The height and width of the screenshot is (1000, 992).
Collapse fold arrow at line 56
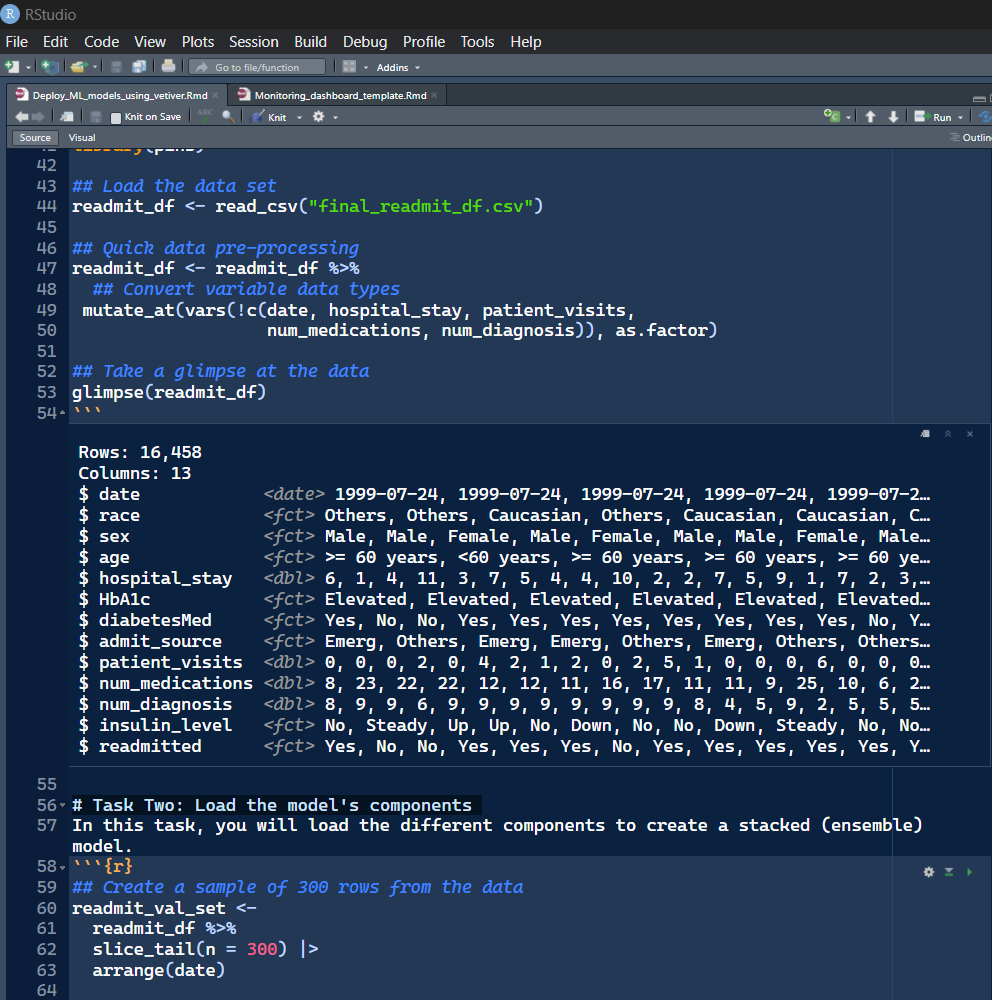pos(62,805)
